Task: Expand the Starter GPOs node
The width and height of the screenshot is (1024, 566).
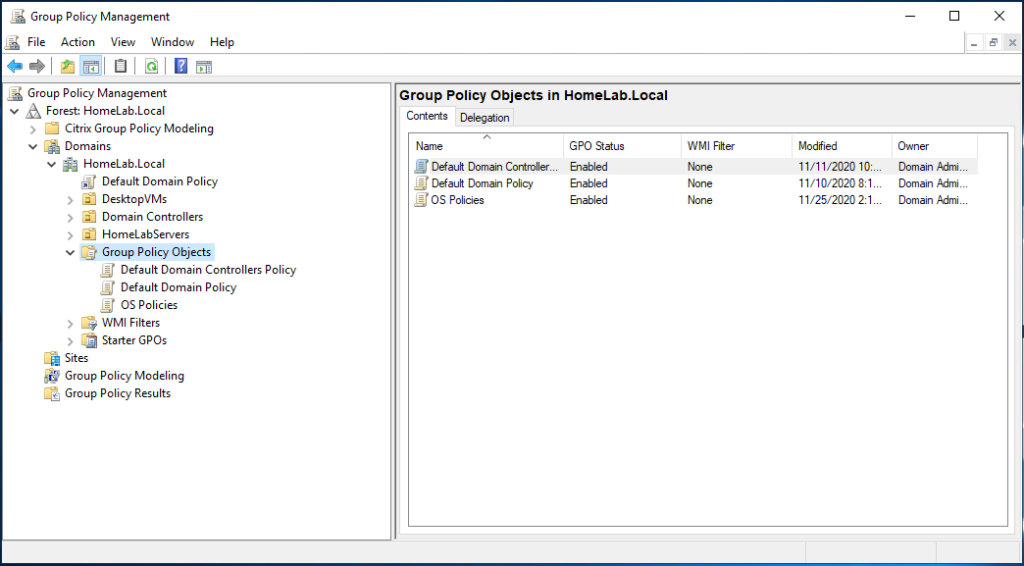Action: (71, 341)
